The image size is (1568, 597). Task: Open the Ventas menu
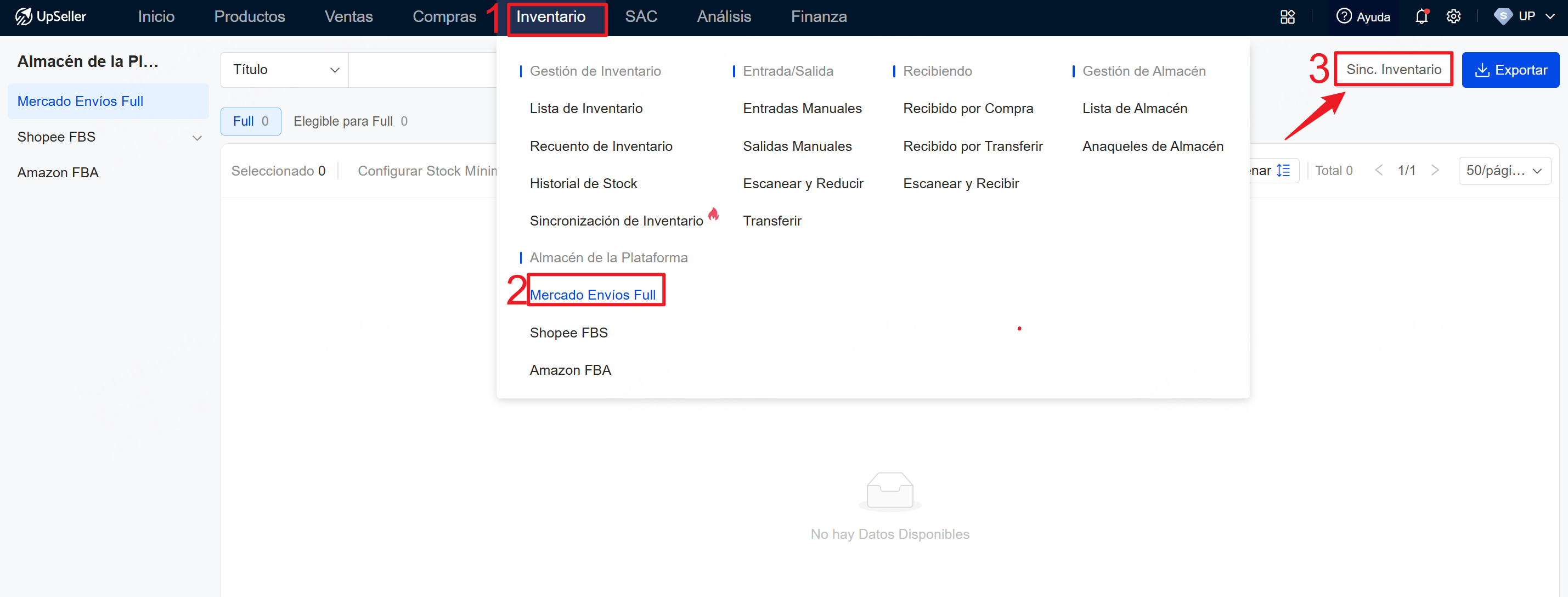tap(348, 16)
